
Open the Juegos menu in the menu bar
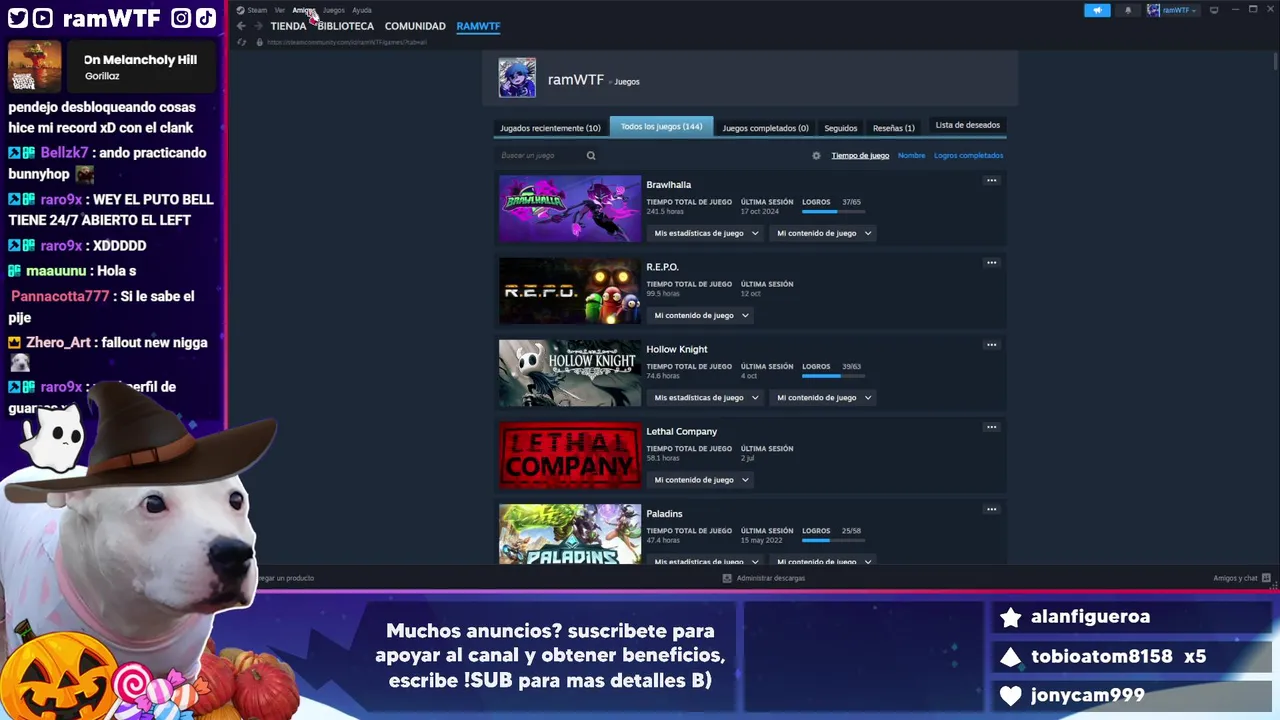click(x=334, y=10)
